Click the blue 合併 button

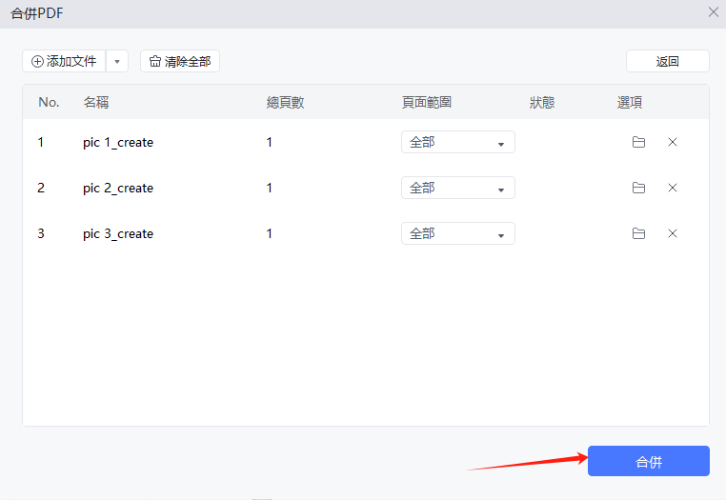(x=648, y=461)
